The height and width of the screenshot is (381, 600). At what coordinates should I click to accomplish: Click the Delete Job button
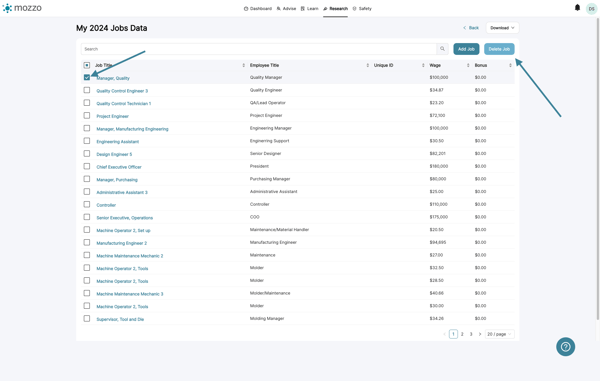pyautogui.click(x=499, y=49)
